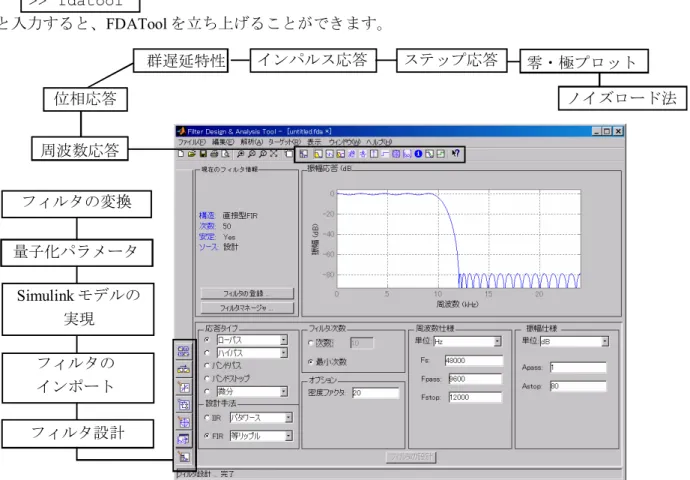This screenshot has width=690, height=480.
Task: Open Realize Simulink Model sidebar icon
Action: (x=184, y=405)
